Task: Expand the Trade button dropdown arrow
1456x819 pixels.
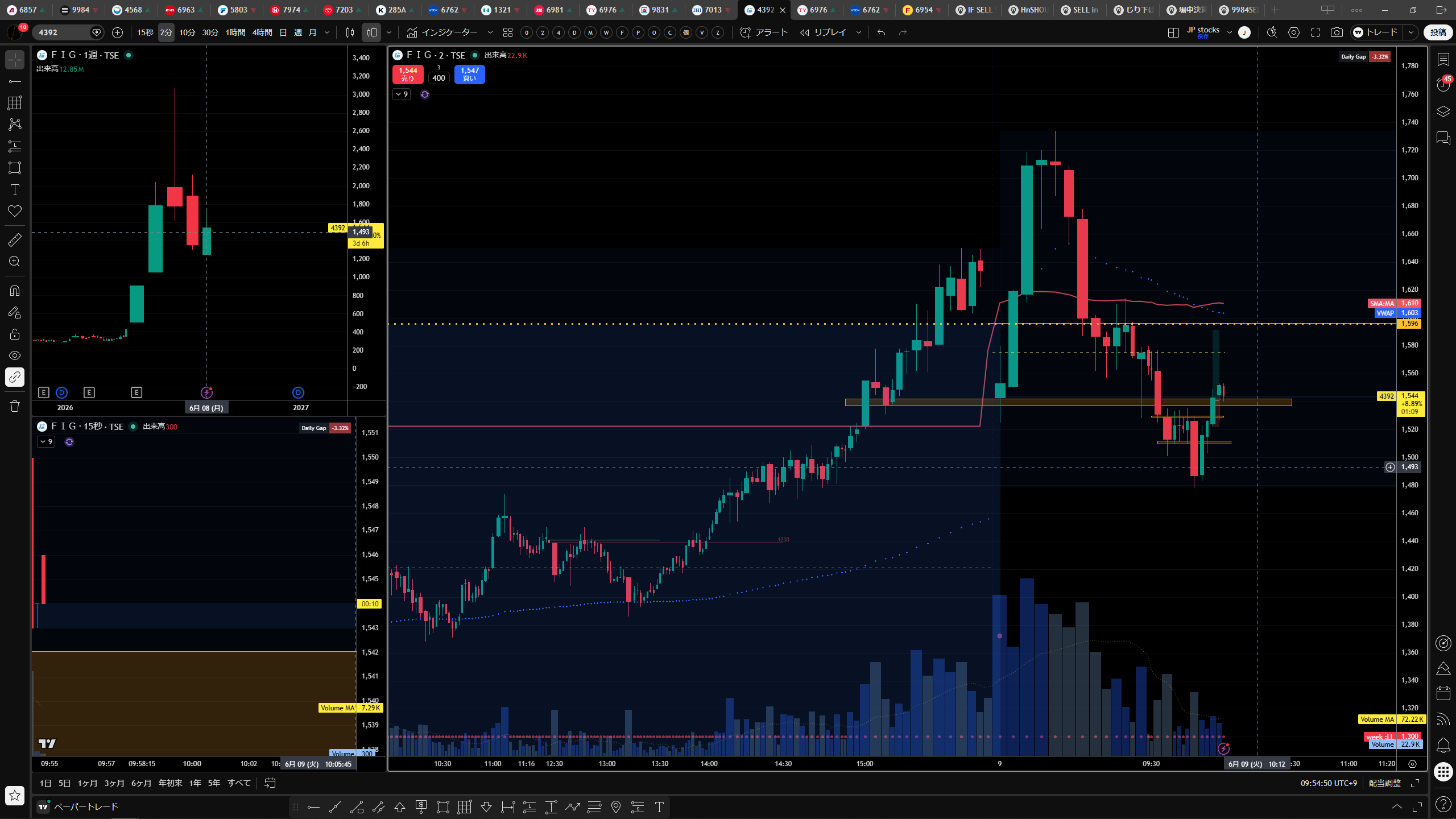Action: pyautogui.click(x=1411, y=32)
